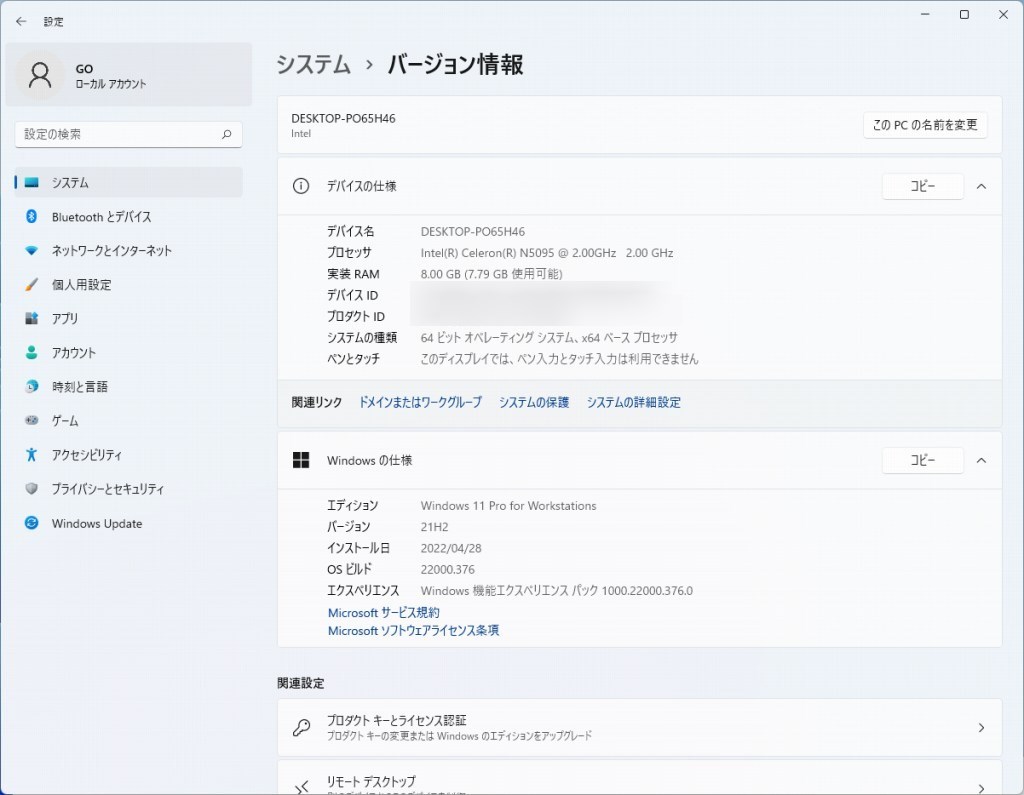Go to ネットワークとインターネット settings
1024x795 pixels.
click(x=129, y=250)
